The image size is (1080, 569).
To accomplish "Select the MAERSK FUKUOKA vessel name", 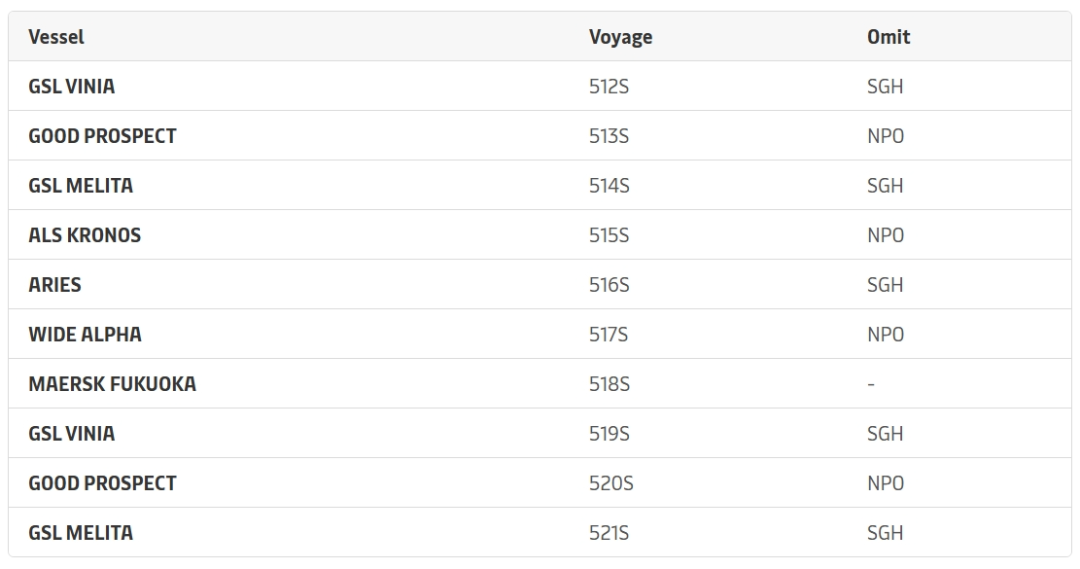I will [112, 384].
